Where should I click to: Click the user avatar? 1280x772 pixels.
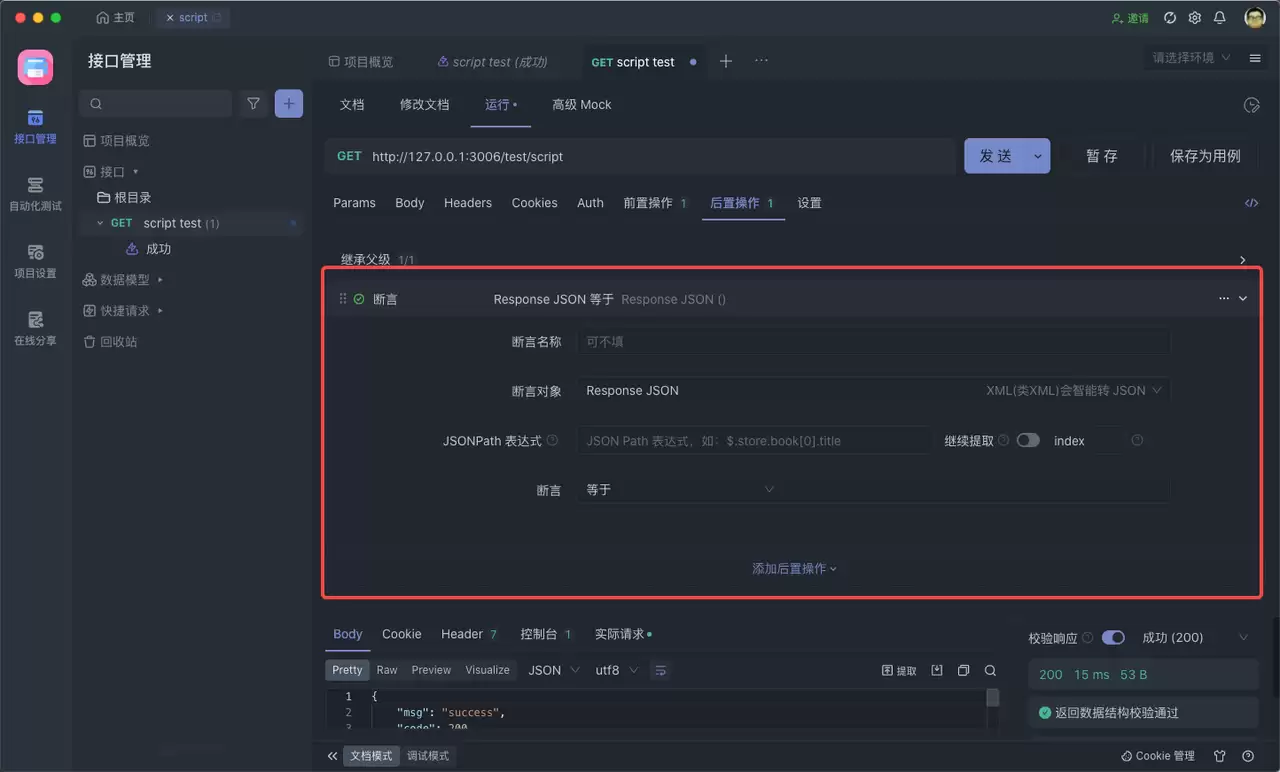1255,18
